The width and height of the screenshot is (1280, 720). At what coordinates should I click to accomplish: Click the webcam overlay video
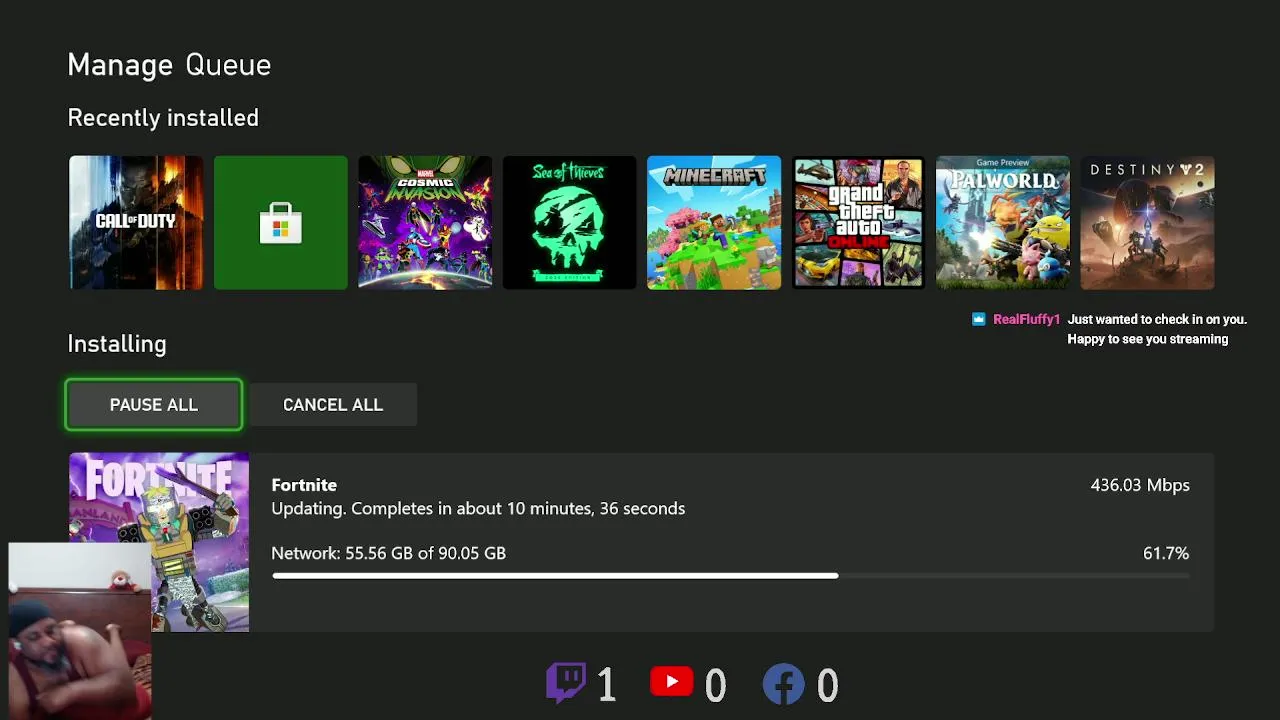point(80,631)
